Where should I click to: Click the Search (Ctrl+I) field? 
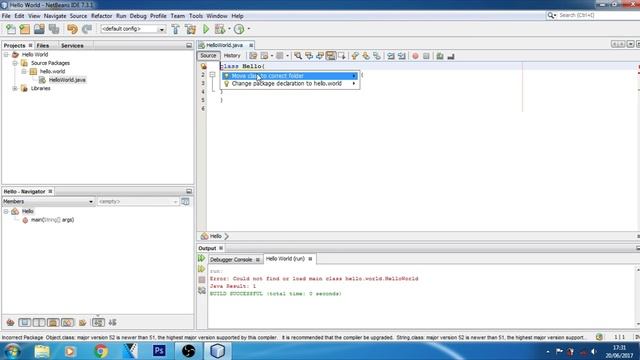[598, 15]
